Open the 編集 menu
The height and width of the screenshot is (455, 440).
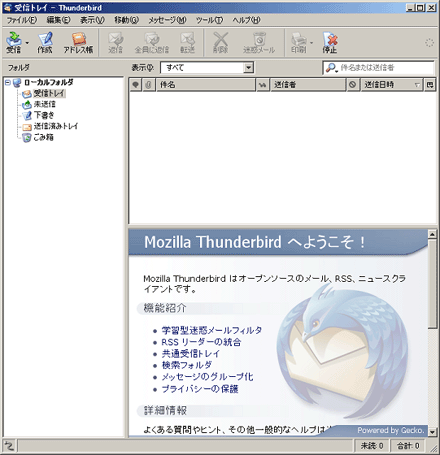tap(58, 20)
